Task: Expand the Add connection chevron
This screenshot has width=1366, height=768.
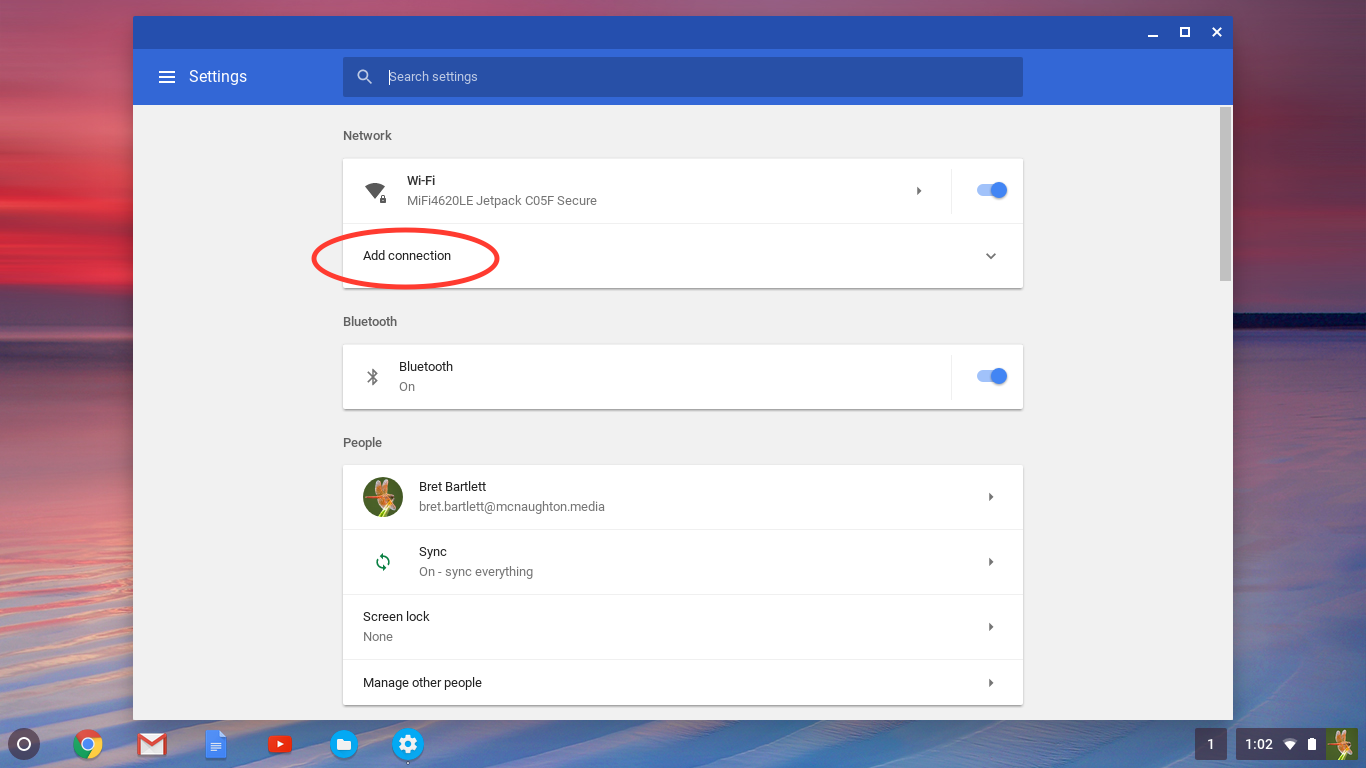Action: point(991,256)
